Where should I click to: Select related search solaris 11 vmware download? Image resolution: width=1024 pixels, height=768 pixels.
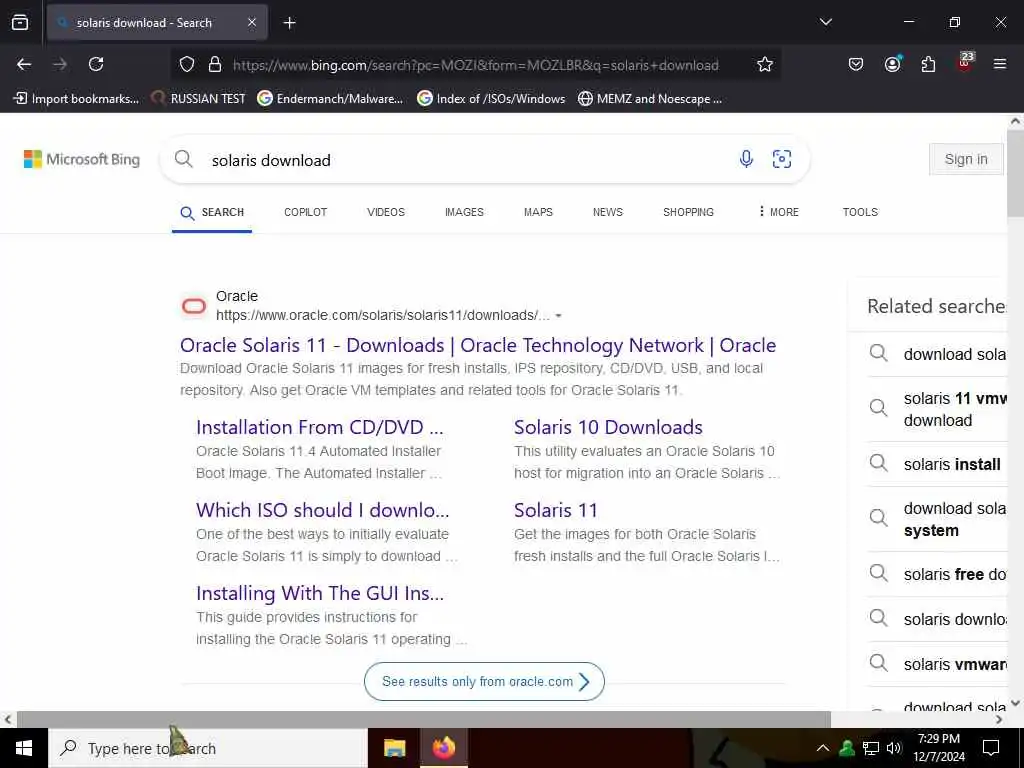[x=937, y=409]
